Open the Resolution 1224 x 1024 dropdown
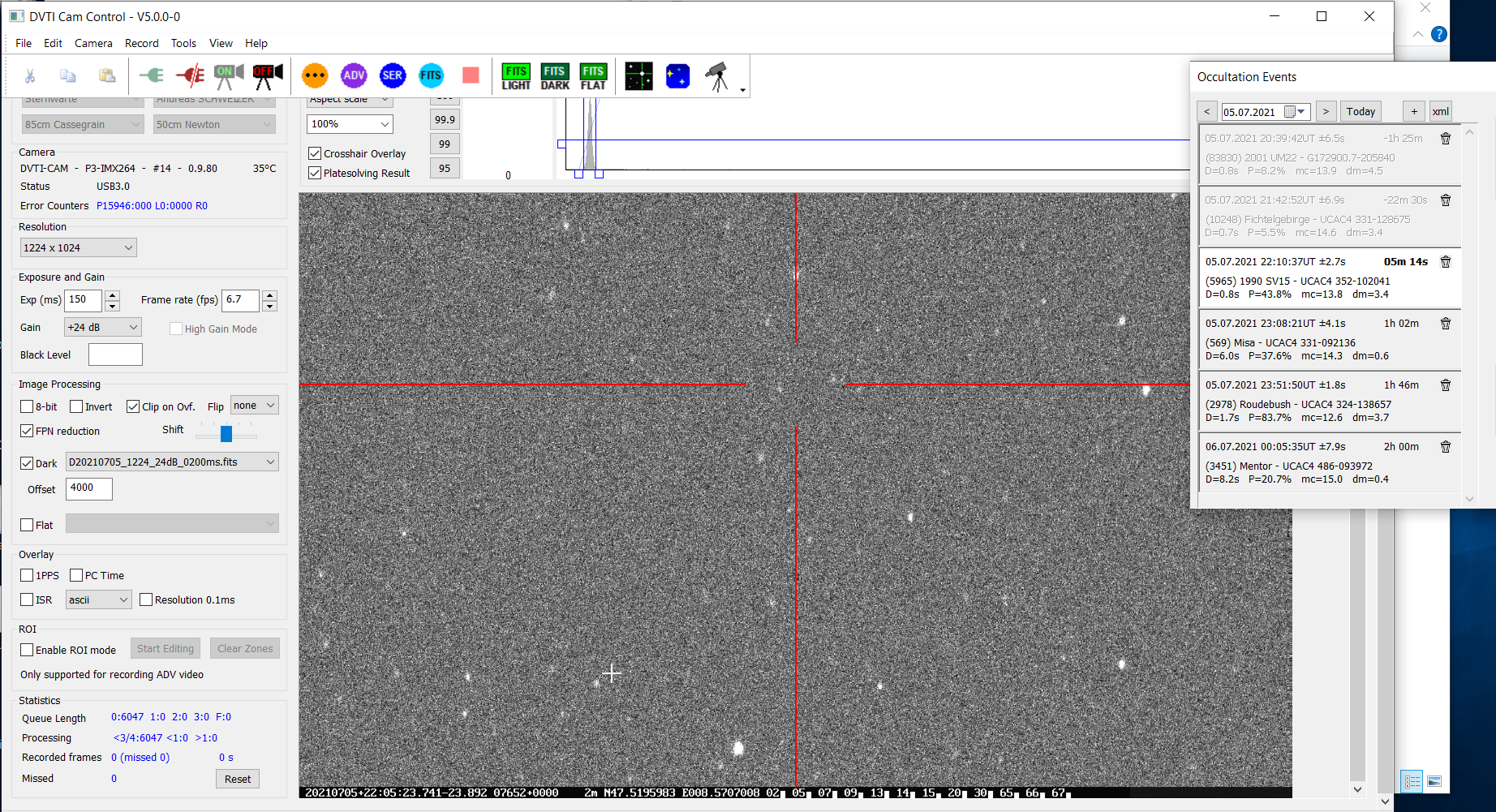 [79, 247]
